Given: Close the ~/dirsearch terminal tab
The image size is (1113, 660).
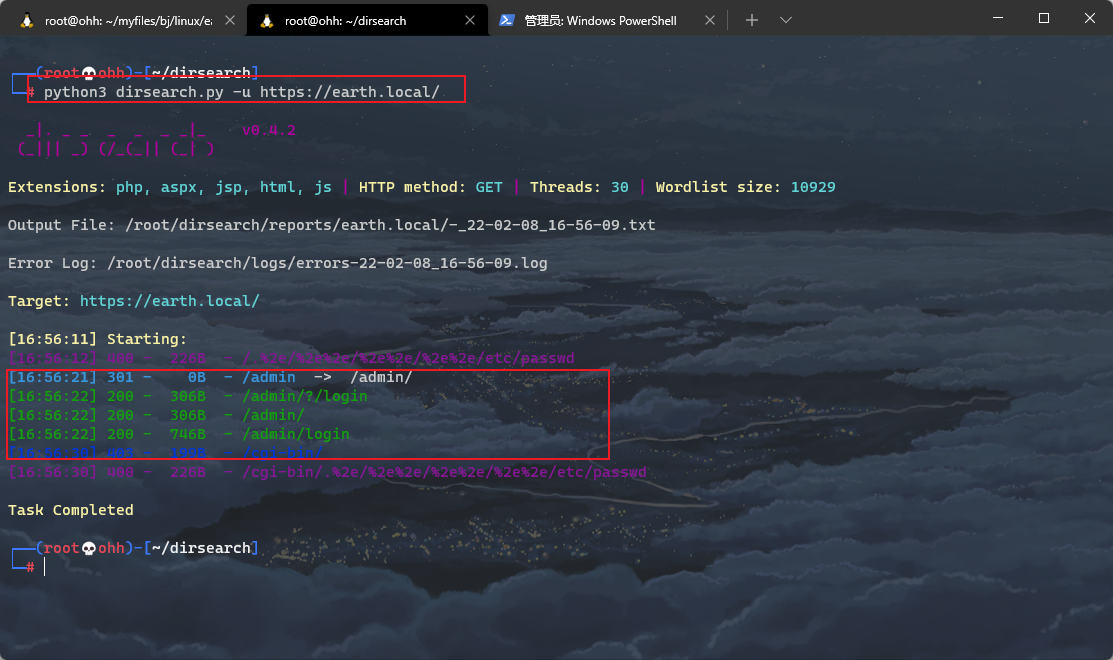Looking at the screenshot, I should [x=470, y=21].
